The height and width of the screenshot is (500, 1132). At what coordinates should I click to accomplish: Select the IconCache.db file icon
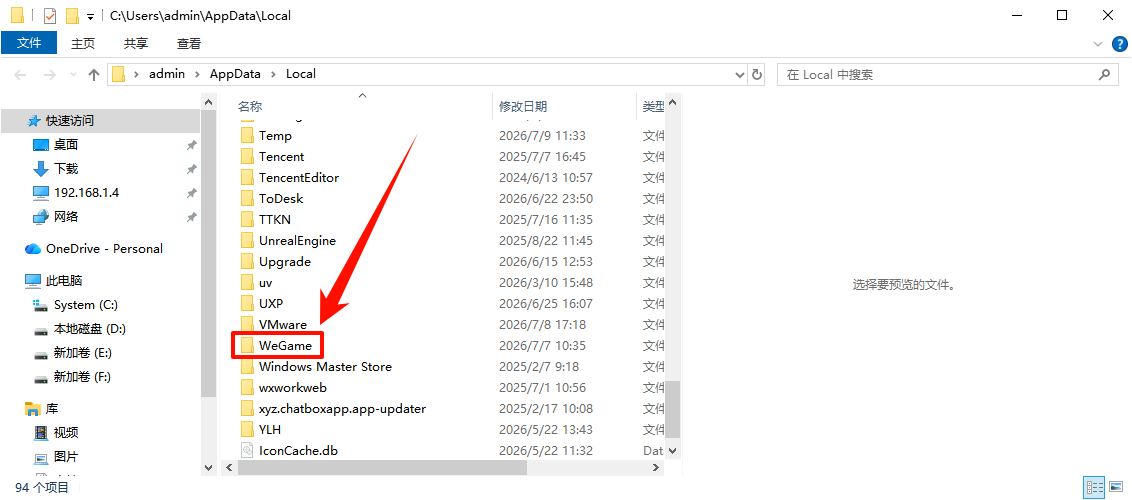248,450
